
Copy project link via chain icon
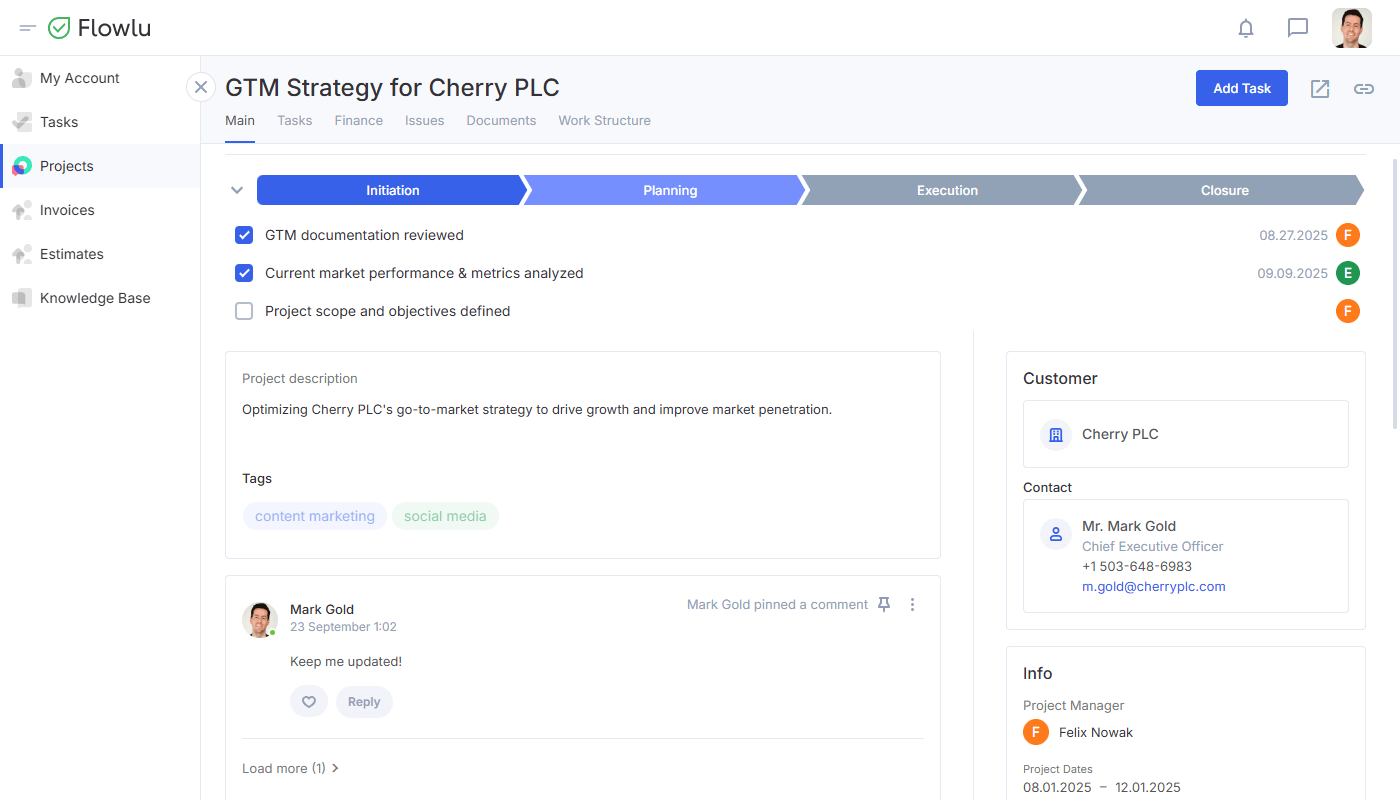(1364, 89)
